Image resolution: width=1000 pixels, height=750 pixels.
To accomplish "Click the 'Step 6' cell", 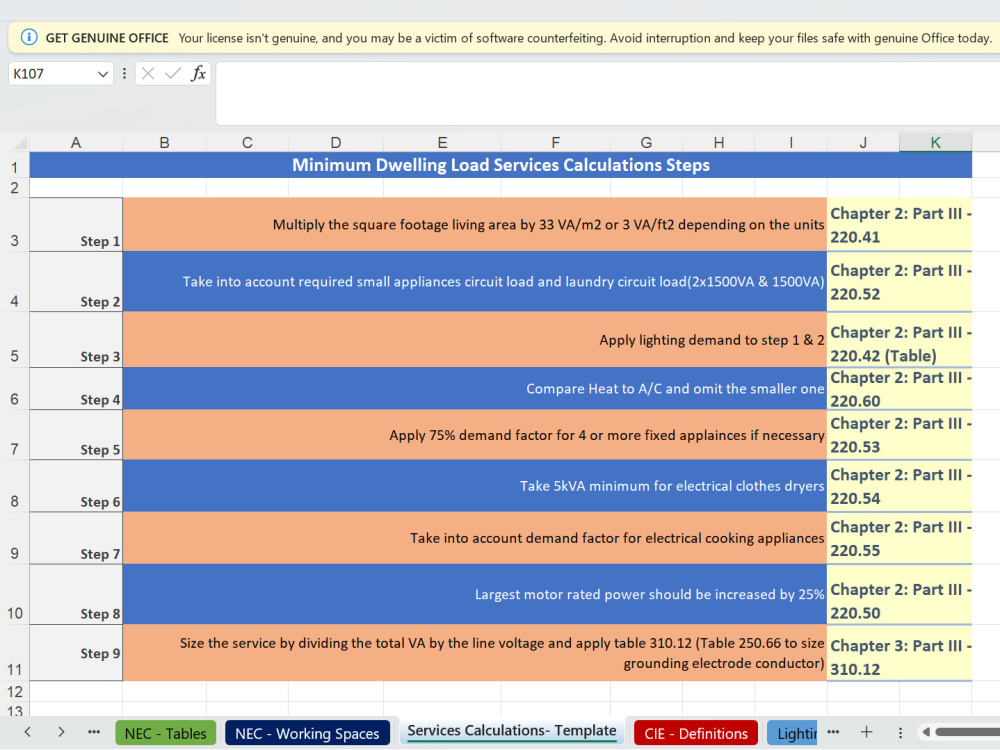I will coord(76,485).
